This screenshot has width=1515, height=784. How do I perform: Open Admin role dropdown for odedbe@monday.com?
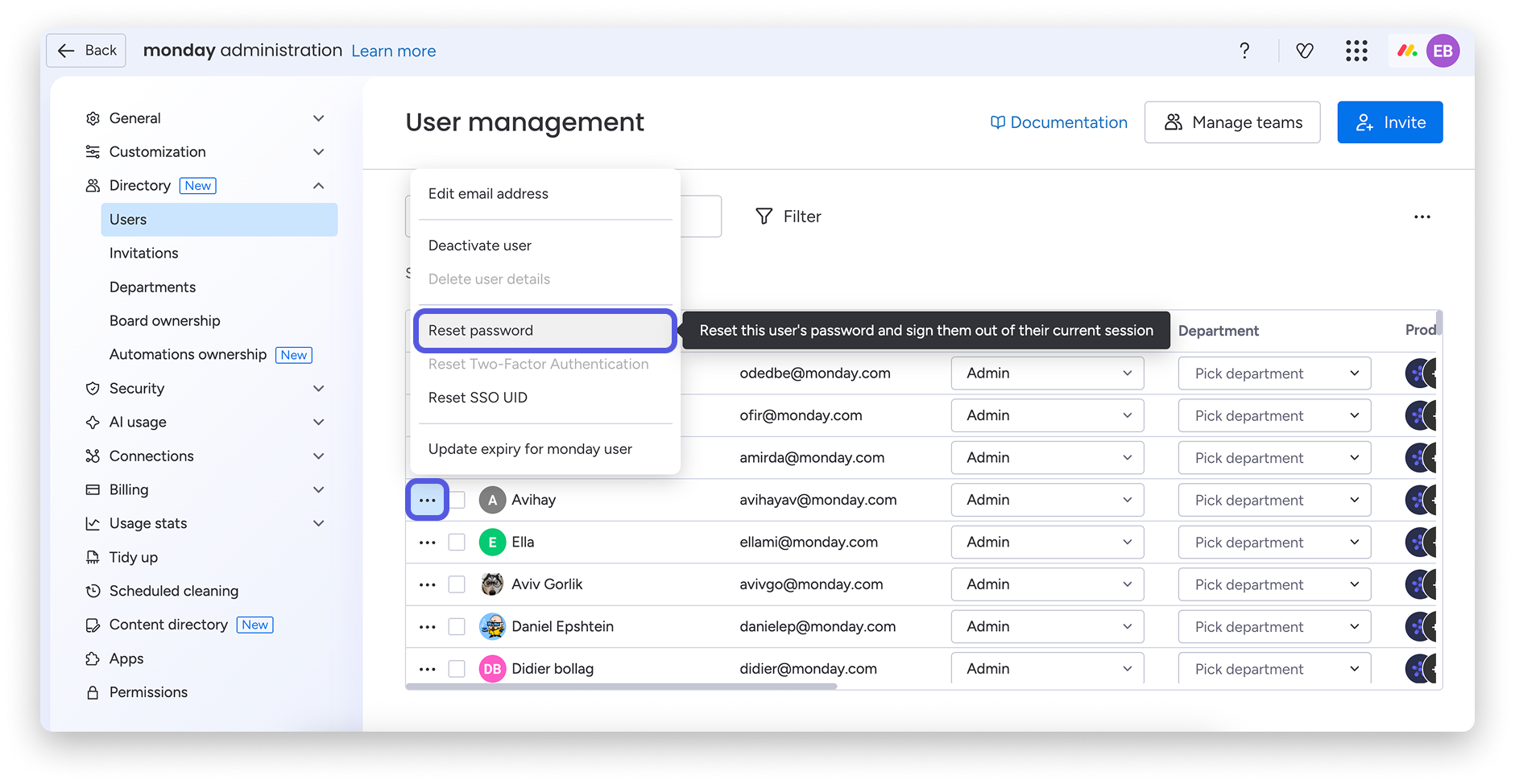[1047, 373]
